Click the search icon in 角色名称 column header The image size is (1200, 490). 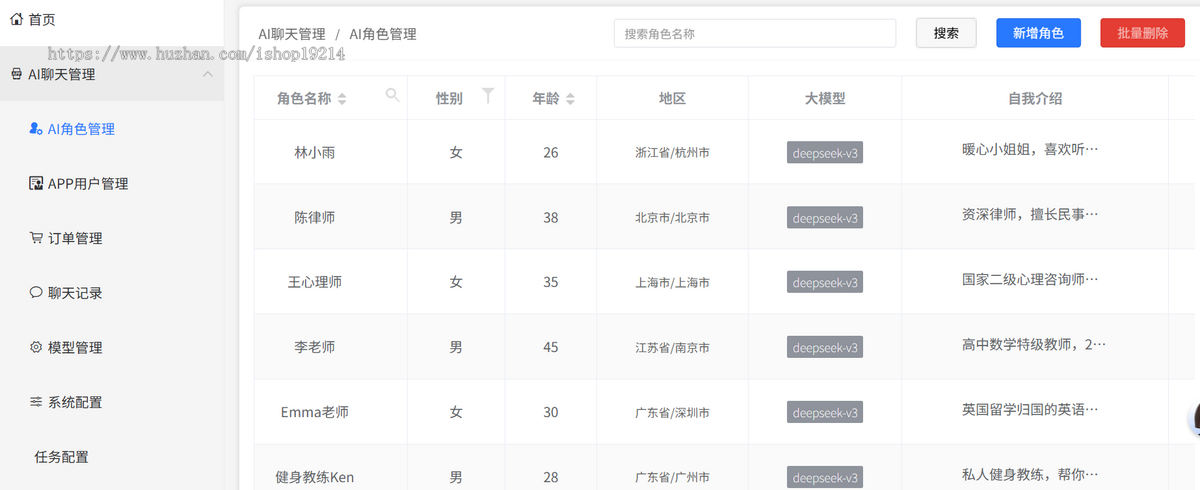(x=393, y=95)
